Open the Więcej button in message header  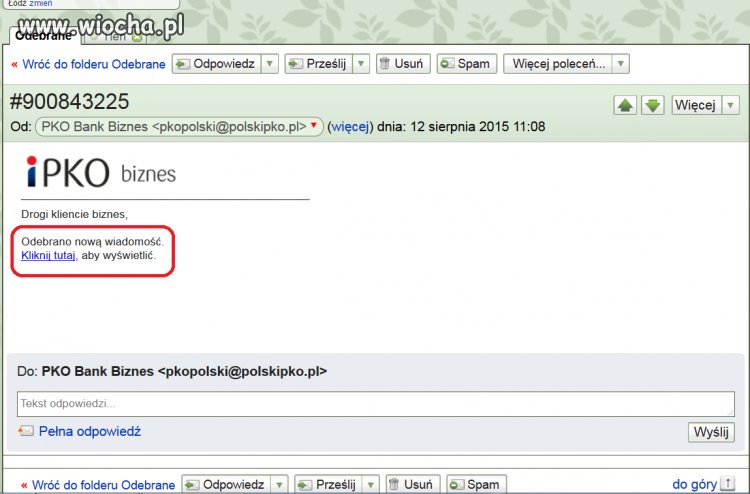(x=696, y=105)
